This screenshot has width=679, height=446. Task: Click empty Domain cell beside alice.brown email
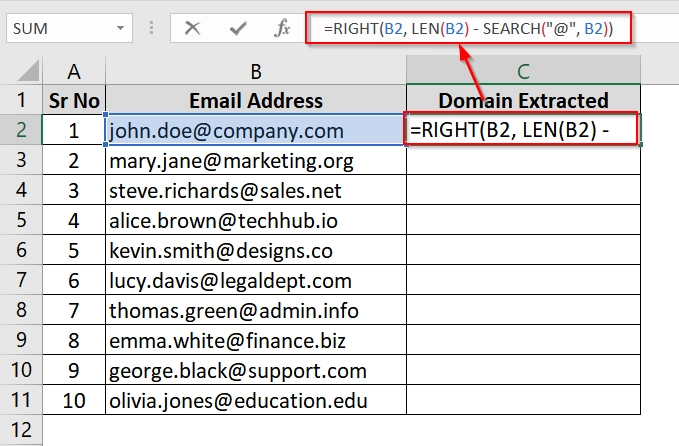(x=523, y=220)
